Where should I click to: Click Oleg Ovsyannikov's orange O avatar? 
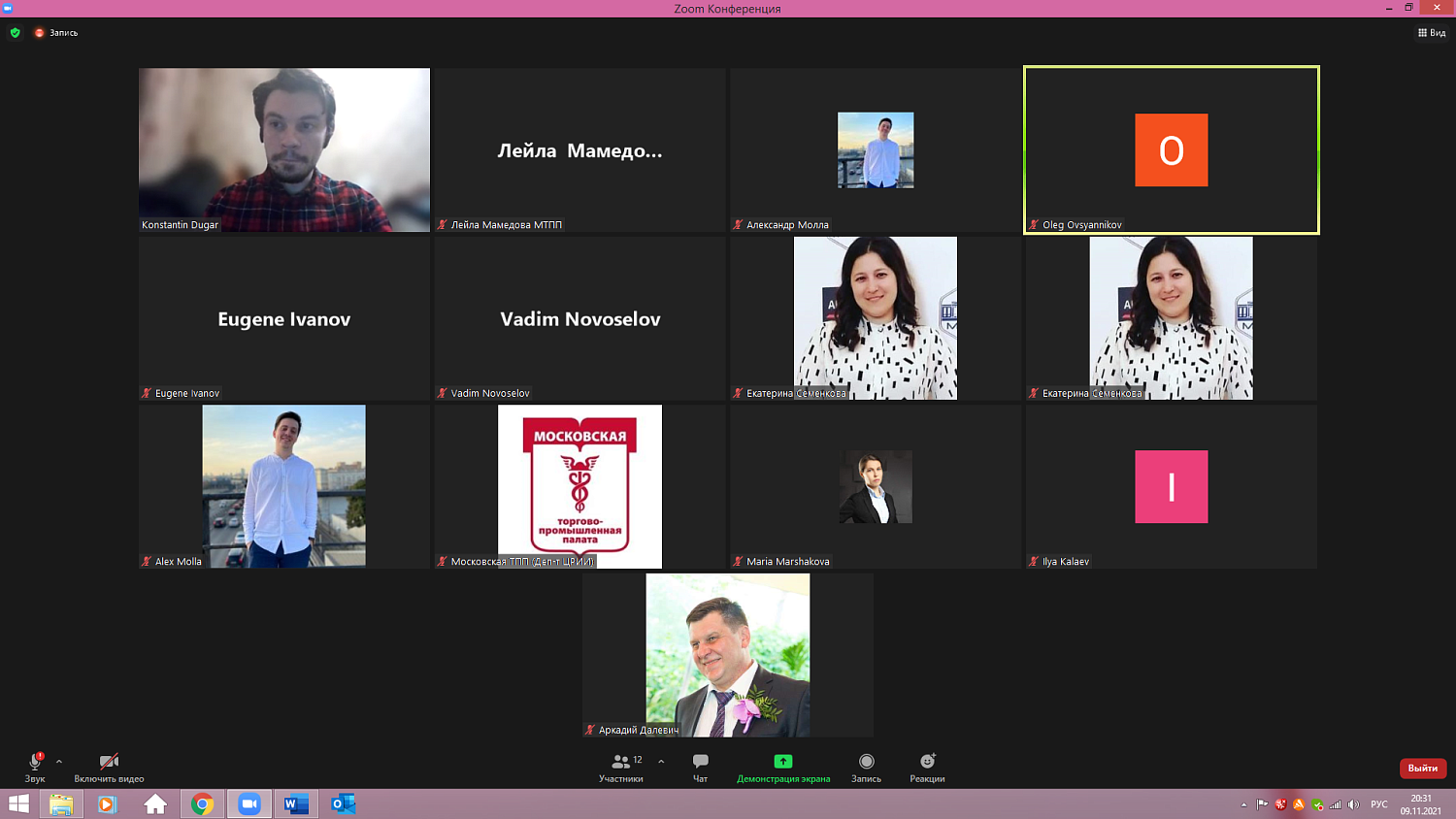[1172, 149]
